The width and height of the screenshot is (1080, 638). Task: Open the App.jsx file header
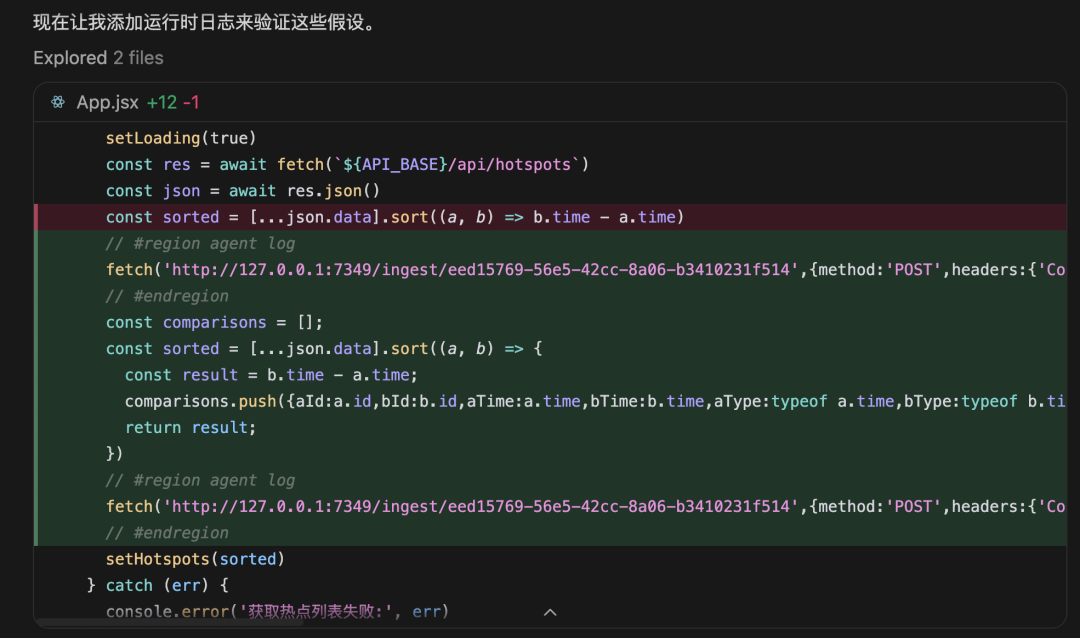(550, 102)
